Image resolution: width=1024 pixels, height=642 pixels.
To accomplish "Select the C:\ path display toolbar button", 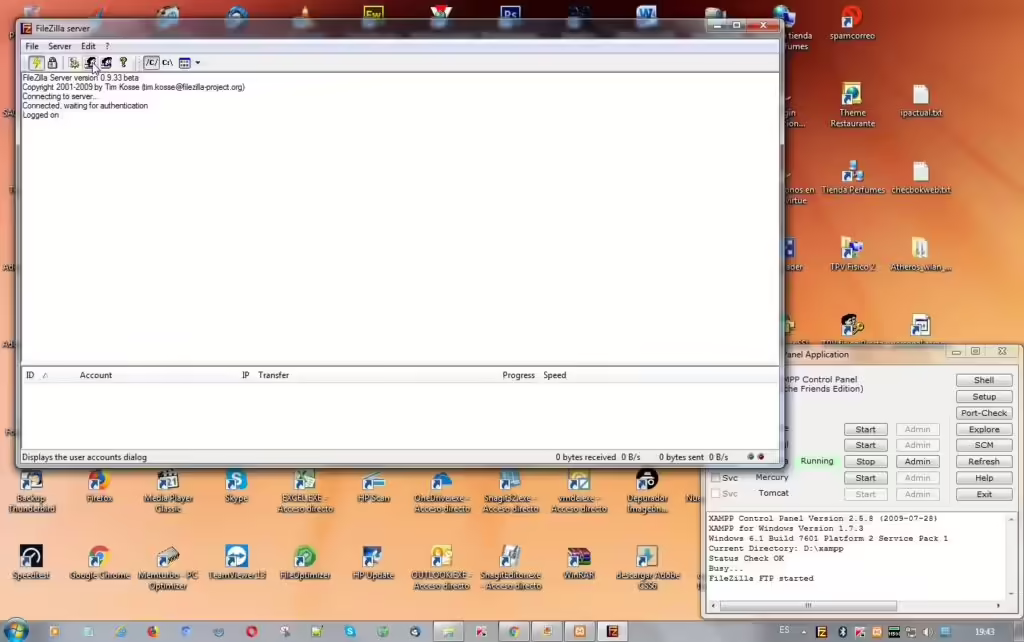I will pos(167,63).
